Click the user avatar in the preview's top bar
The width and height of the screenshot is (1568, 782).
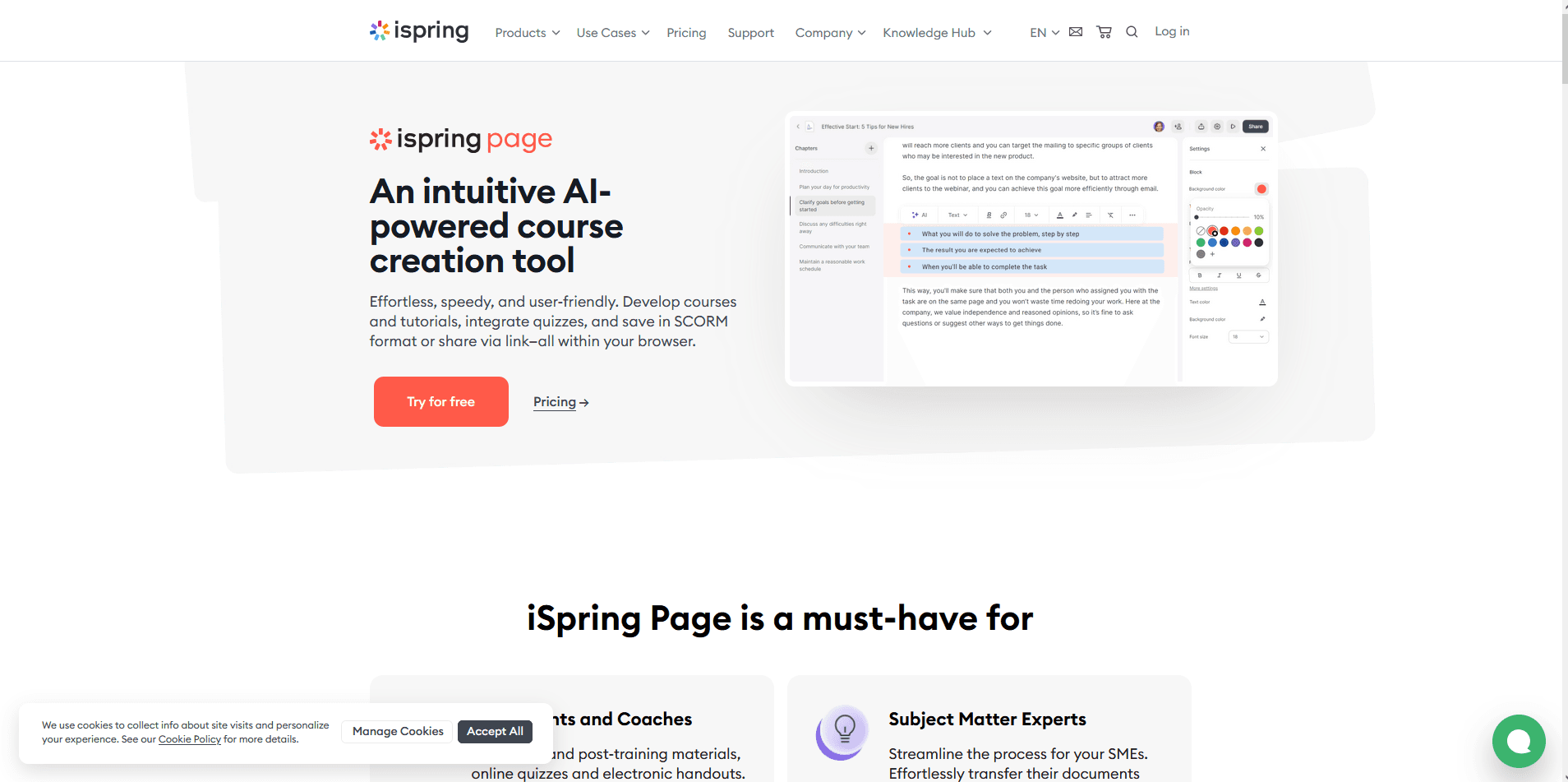(1159, 127)
